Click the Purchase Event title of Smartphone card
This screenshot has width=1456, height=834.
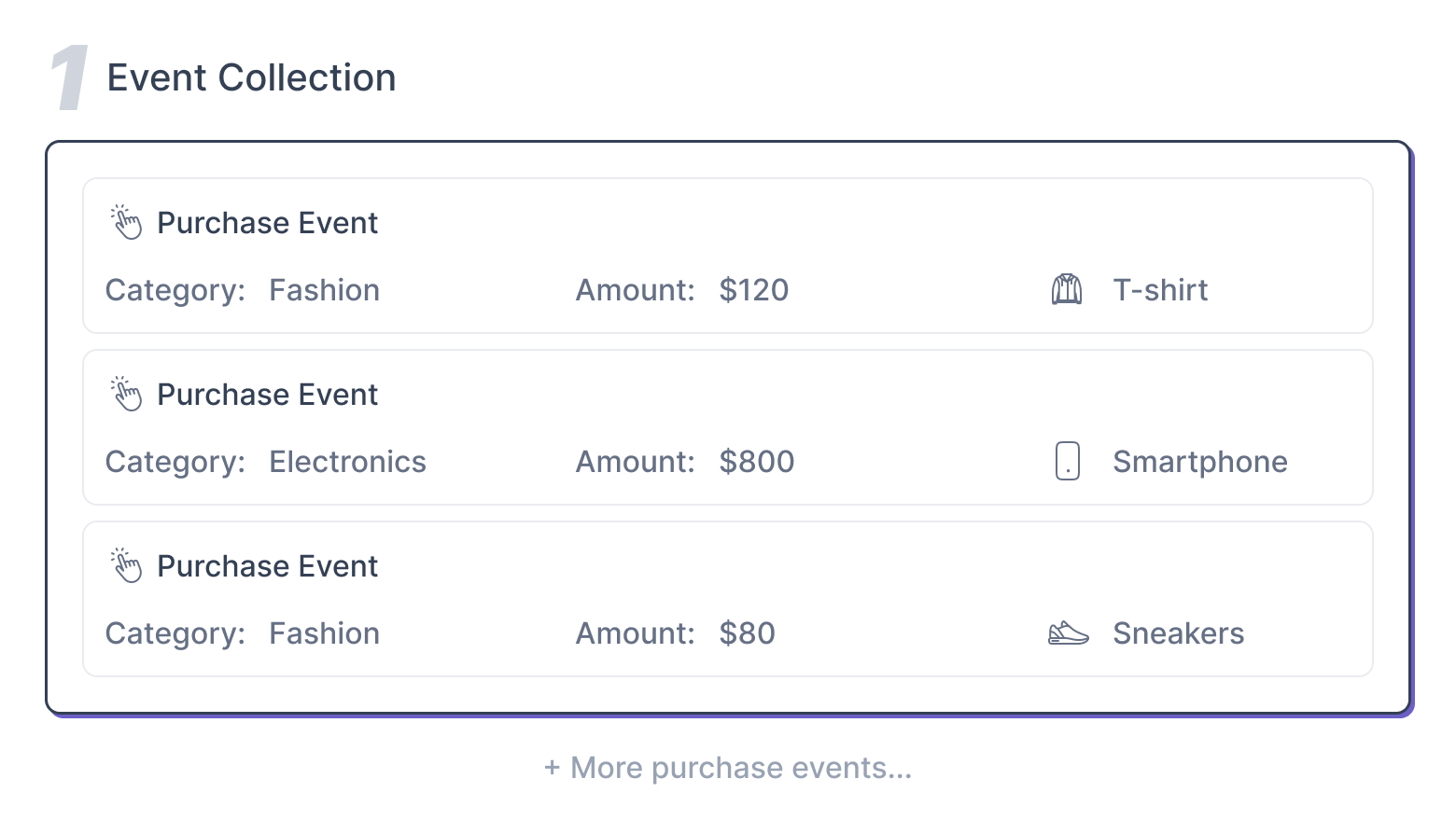(267, 395)
